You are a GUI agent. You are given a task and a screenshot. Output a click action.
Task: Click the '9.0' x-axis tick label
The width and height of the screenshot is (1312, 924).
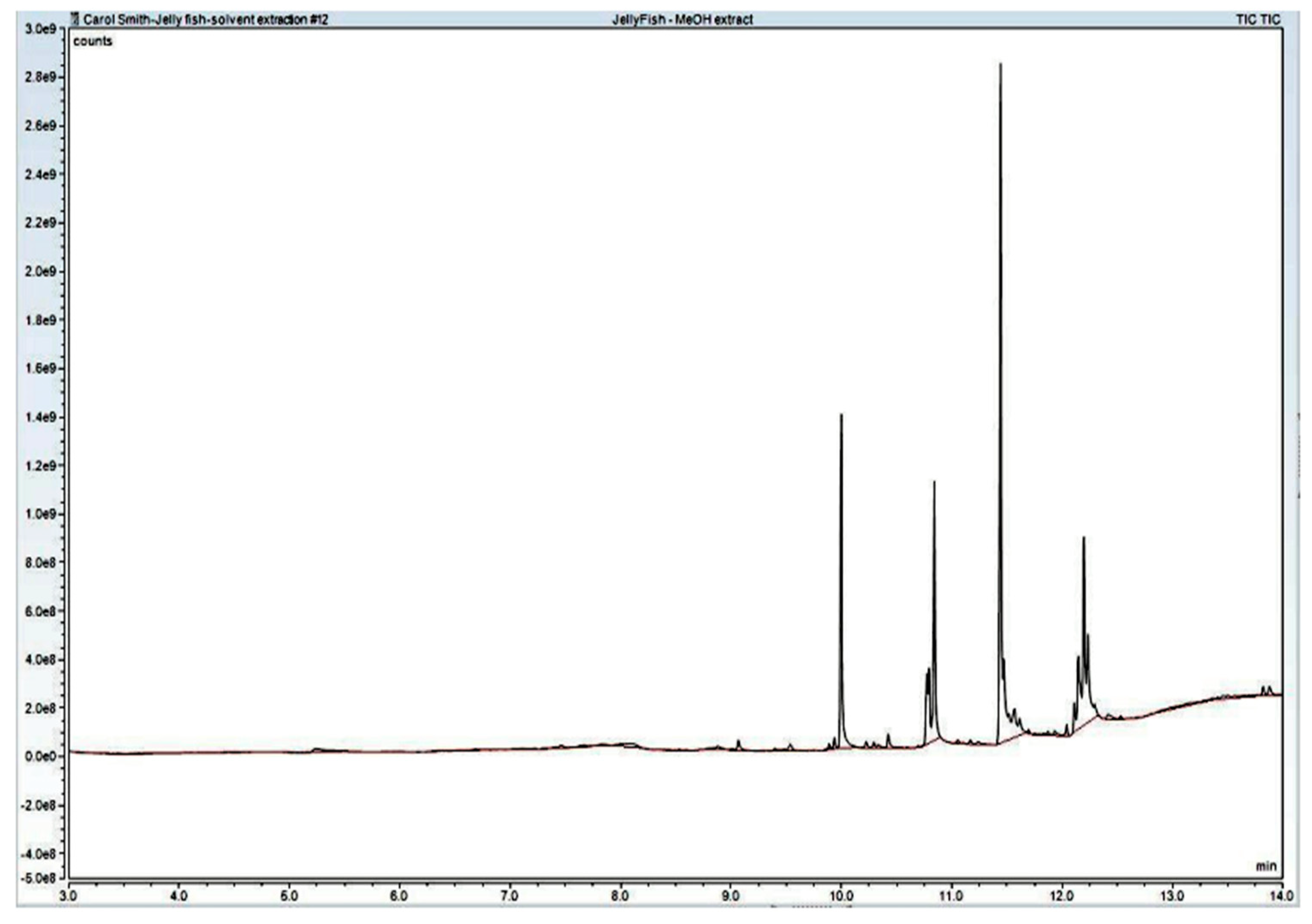[731, 897]
